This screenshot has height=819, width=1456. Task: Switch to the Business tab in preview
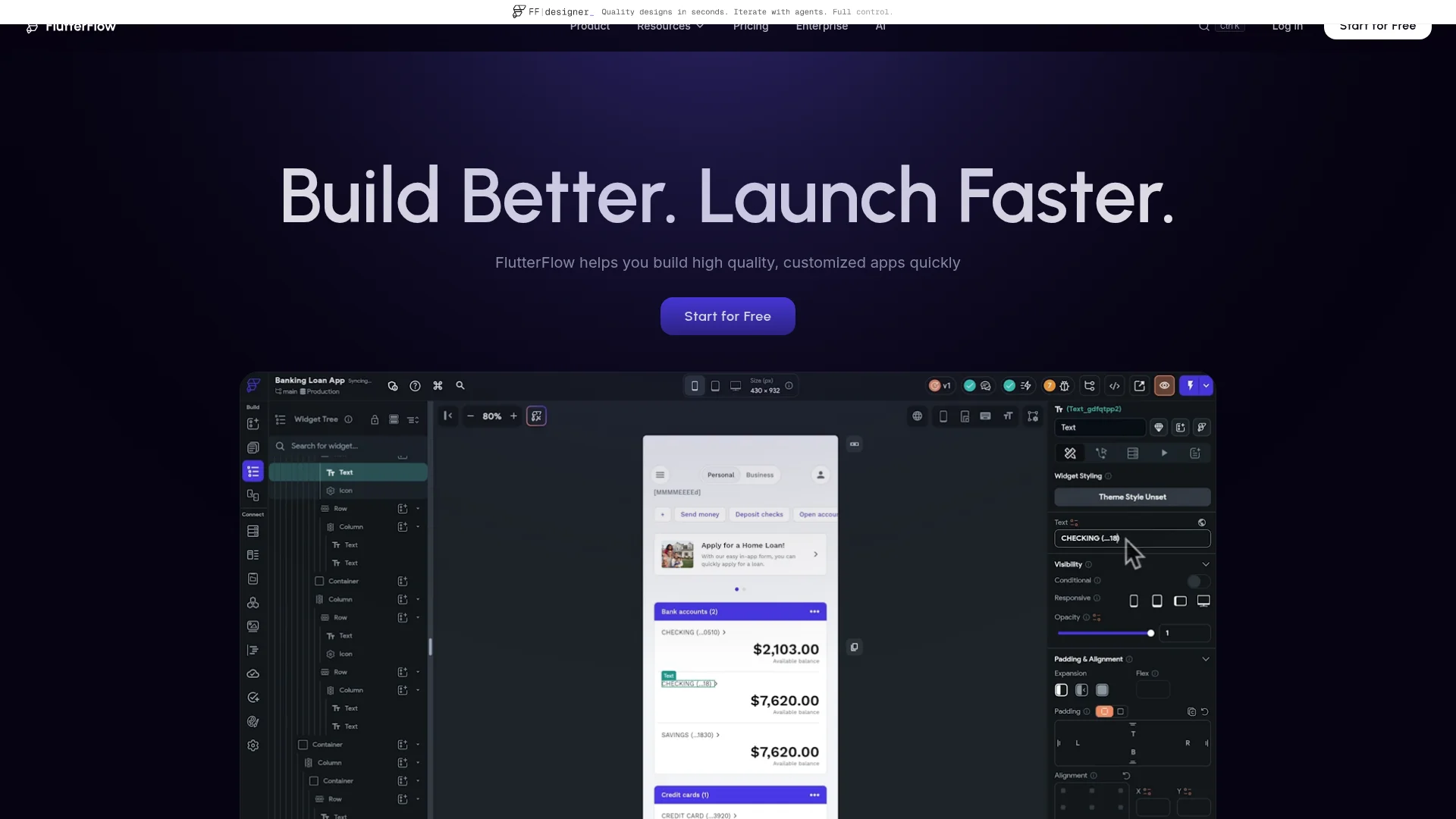(759, 475)
